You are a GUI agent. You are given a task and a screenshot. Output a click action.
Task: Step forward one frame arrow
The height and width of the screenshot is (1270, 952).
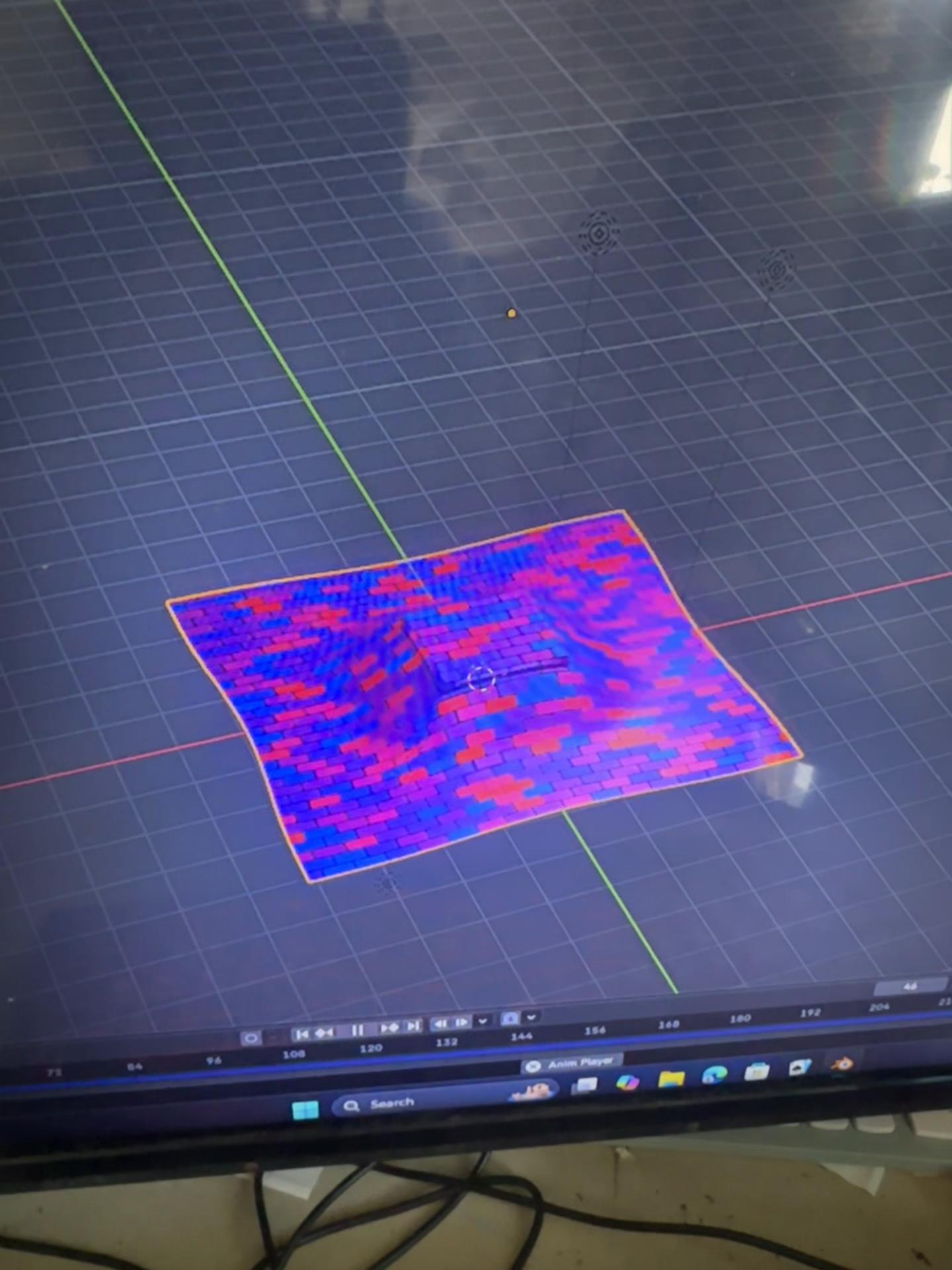tap(461, 1023)
